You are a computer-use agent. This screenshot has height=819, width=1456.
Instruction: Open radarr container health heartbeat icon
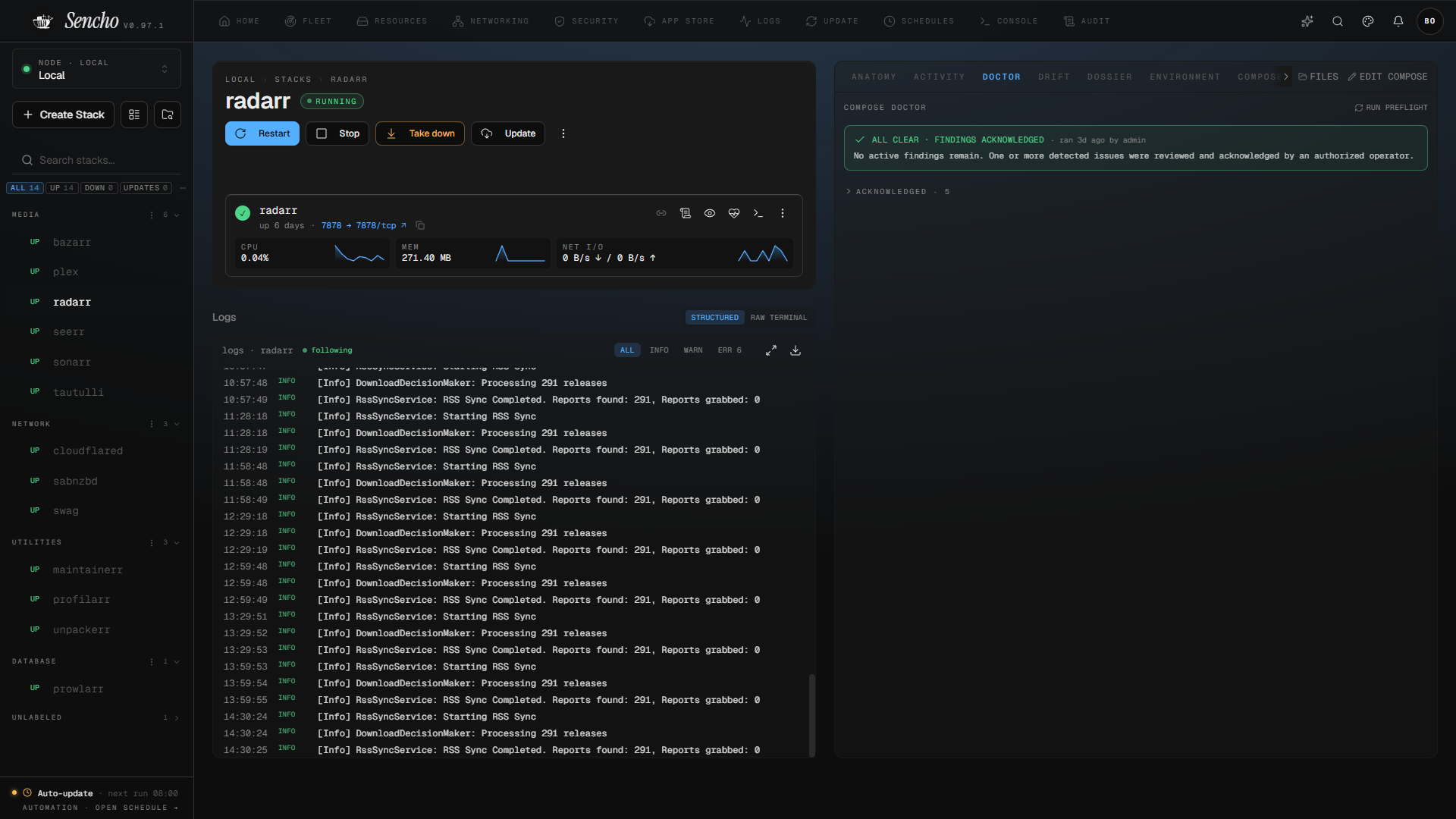[734, 213]
